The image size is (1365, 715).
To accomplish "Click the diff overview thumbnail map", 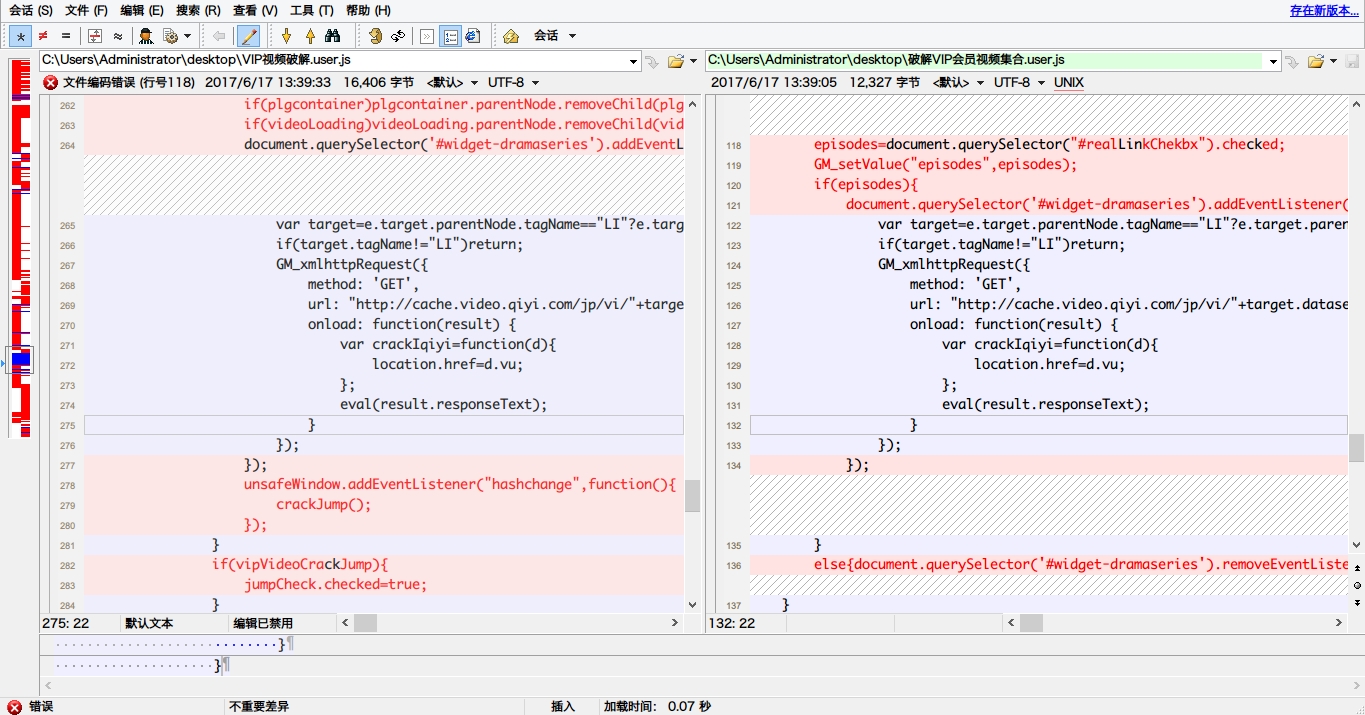I will click(x=20, y=248).
